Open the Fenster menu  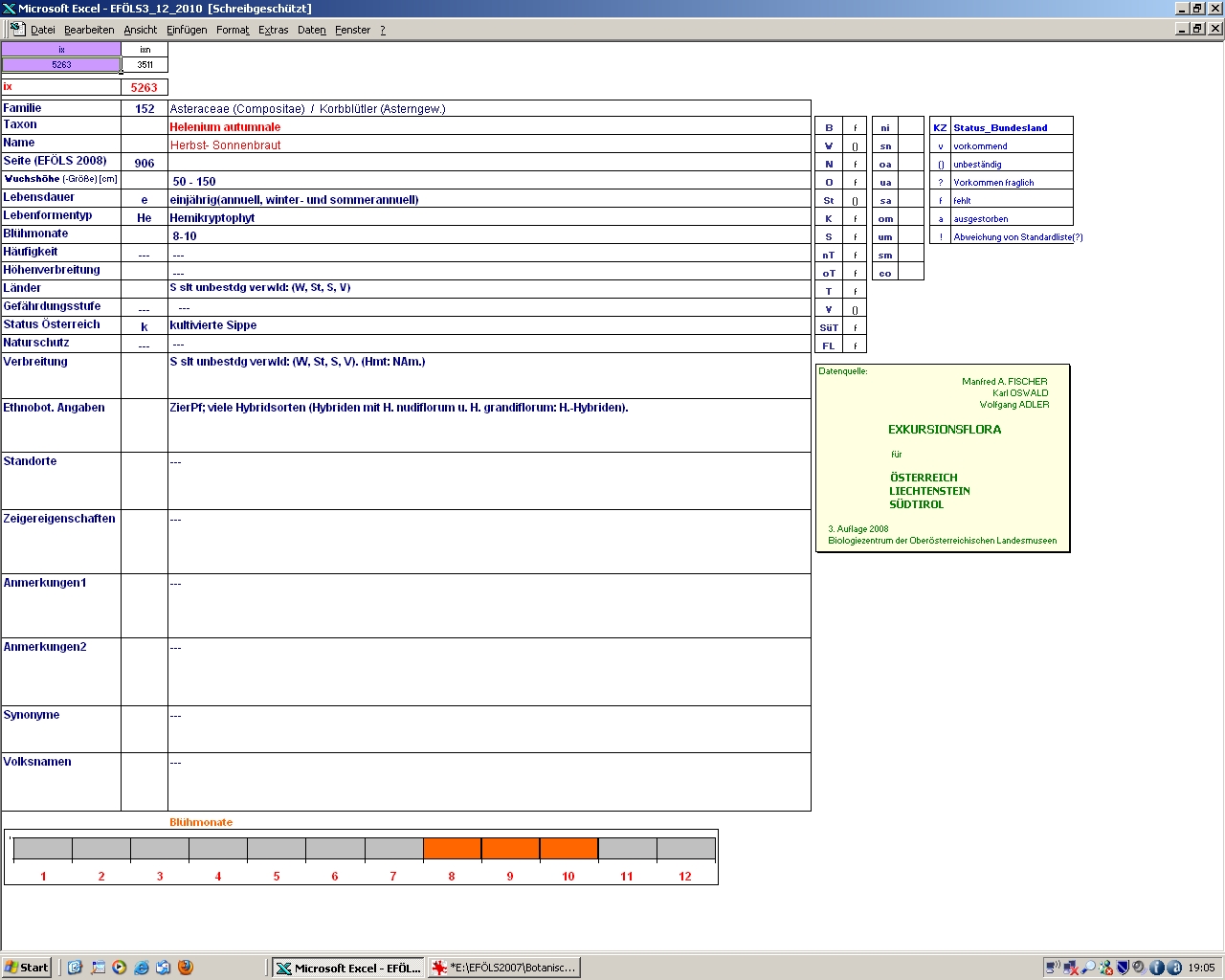point(353,30)
